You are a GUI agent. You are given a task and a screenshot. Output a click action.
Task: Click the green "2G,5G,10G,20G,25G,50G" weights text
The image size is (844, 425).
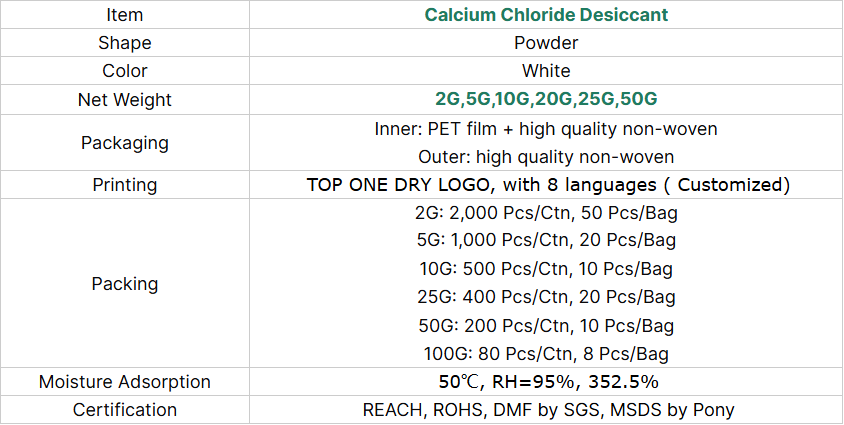coord(546,100)
